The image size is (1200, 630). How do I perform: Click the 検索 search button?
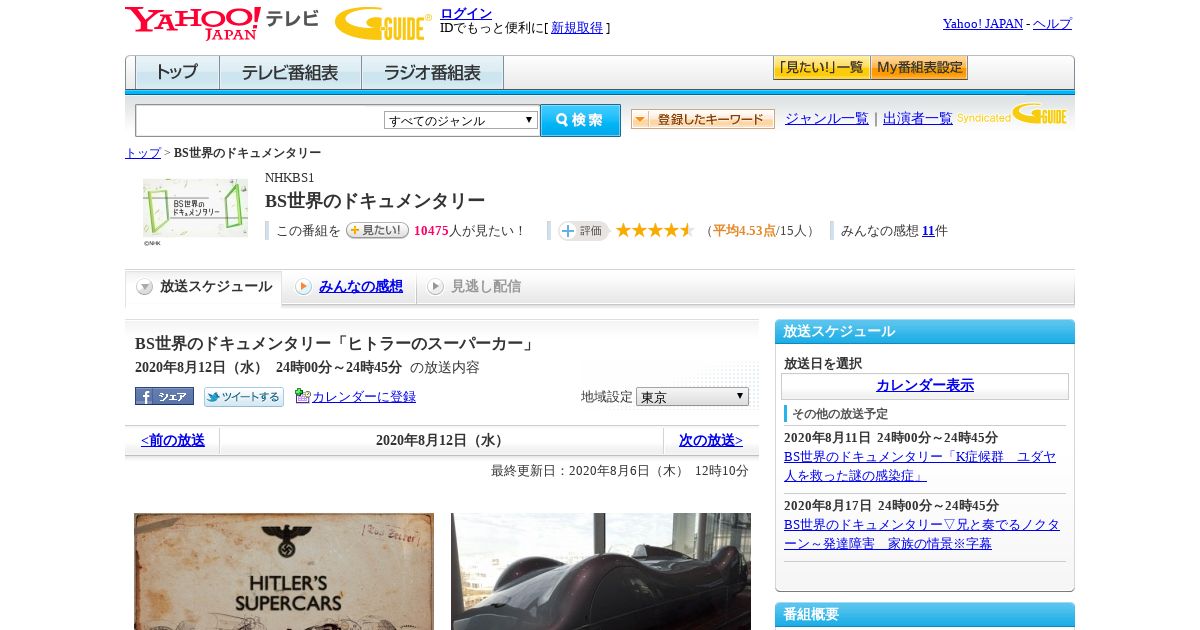coord(580,120)
